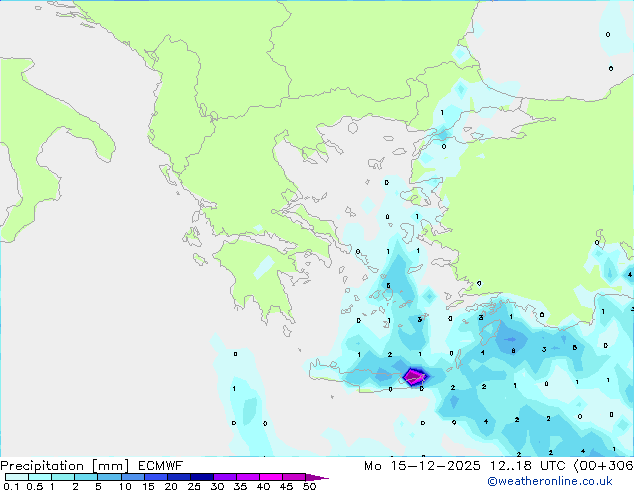Click the legend label 0.1
The width and height of the screenshot is (634, 490).
pyautogui.click(x=11, y=486)
